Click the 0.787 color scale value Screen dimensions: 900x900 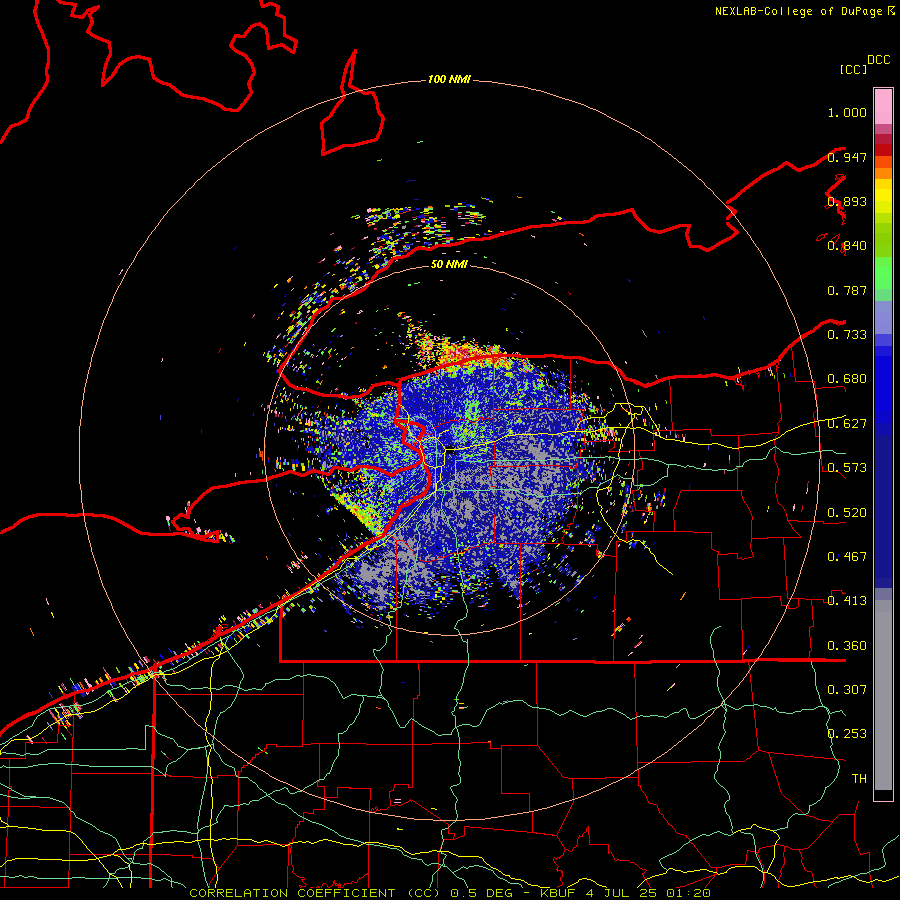coord(847,290)
